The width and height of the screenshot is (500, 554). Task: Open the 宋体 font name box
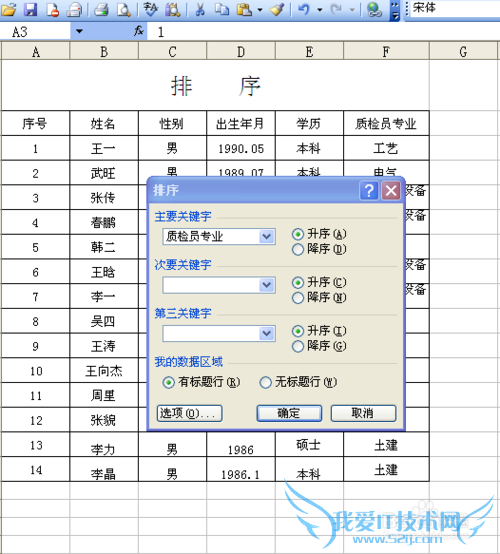(455, 8)
